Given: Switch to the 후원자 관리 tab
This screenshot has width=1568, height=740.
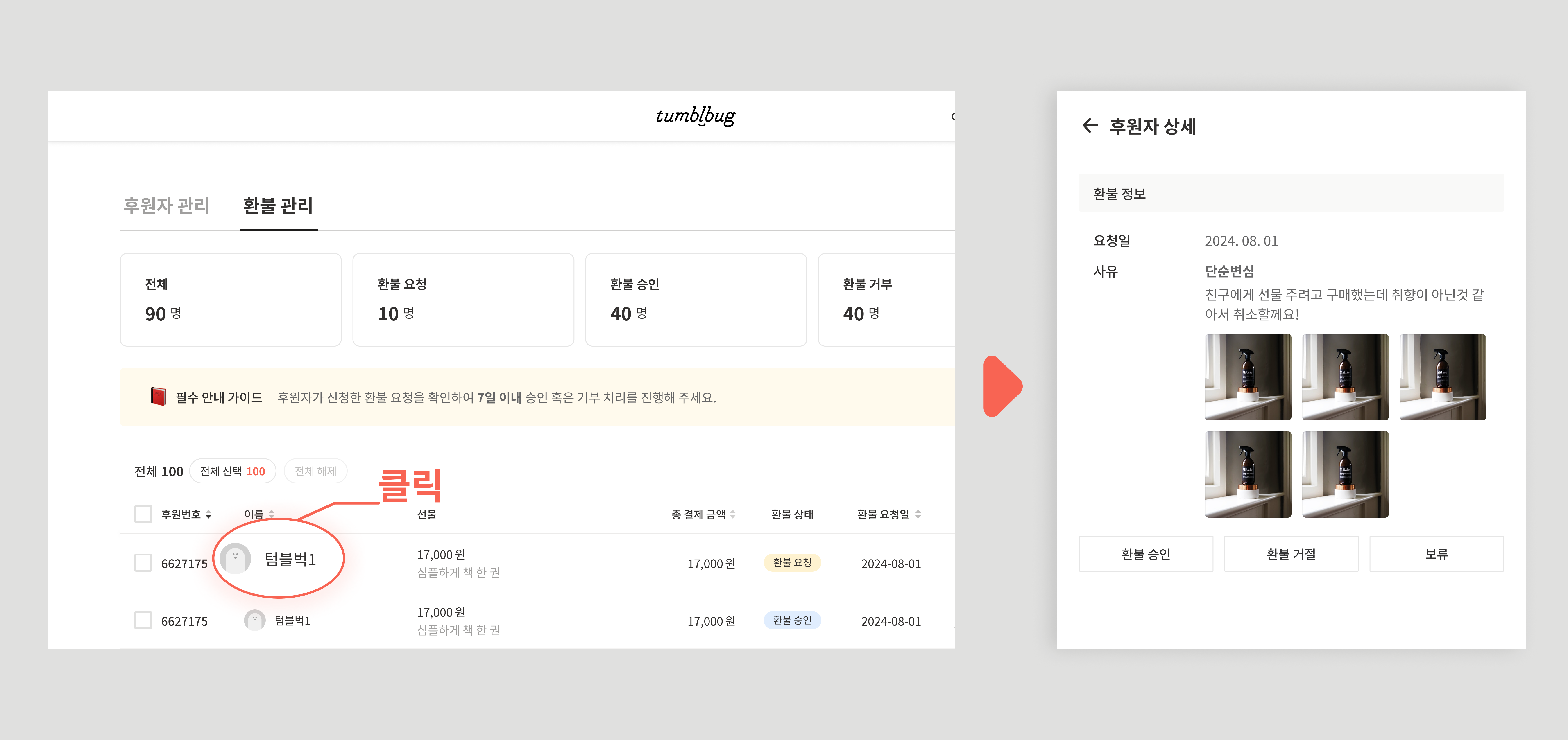Looking at the screenshot, I should pyautogui.click(x=167, y=206).
